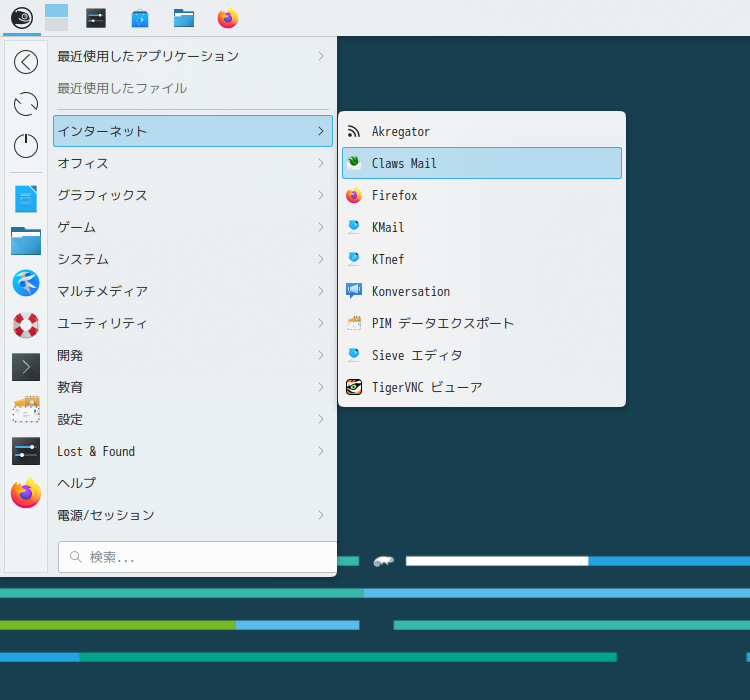Expand the マルチメディア category arrow
The width and height of the screenshot is (750, 700).
click(x=321, y=291)
